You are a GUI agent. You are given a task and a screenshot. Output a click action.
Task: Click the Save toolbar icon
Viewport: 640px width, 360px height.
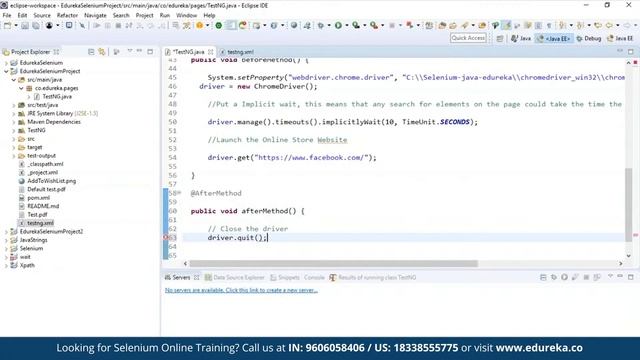pyautogui.click(x=25, y=25)
